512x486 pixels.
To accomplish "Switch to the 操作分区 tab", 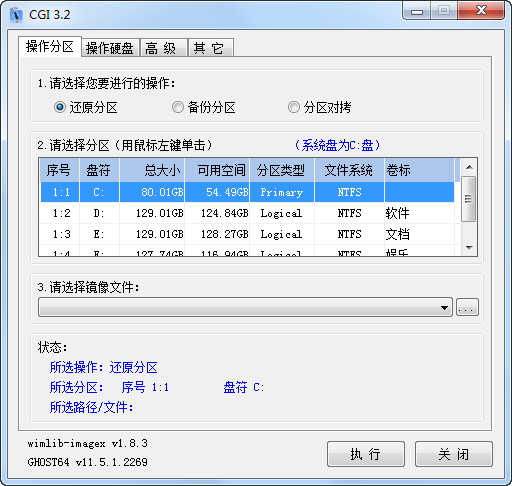I will tap(50, 47).
